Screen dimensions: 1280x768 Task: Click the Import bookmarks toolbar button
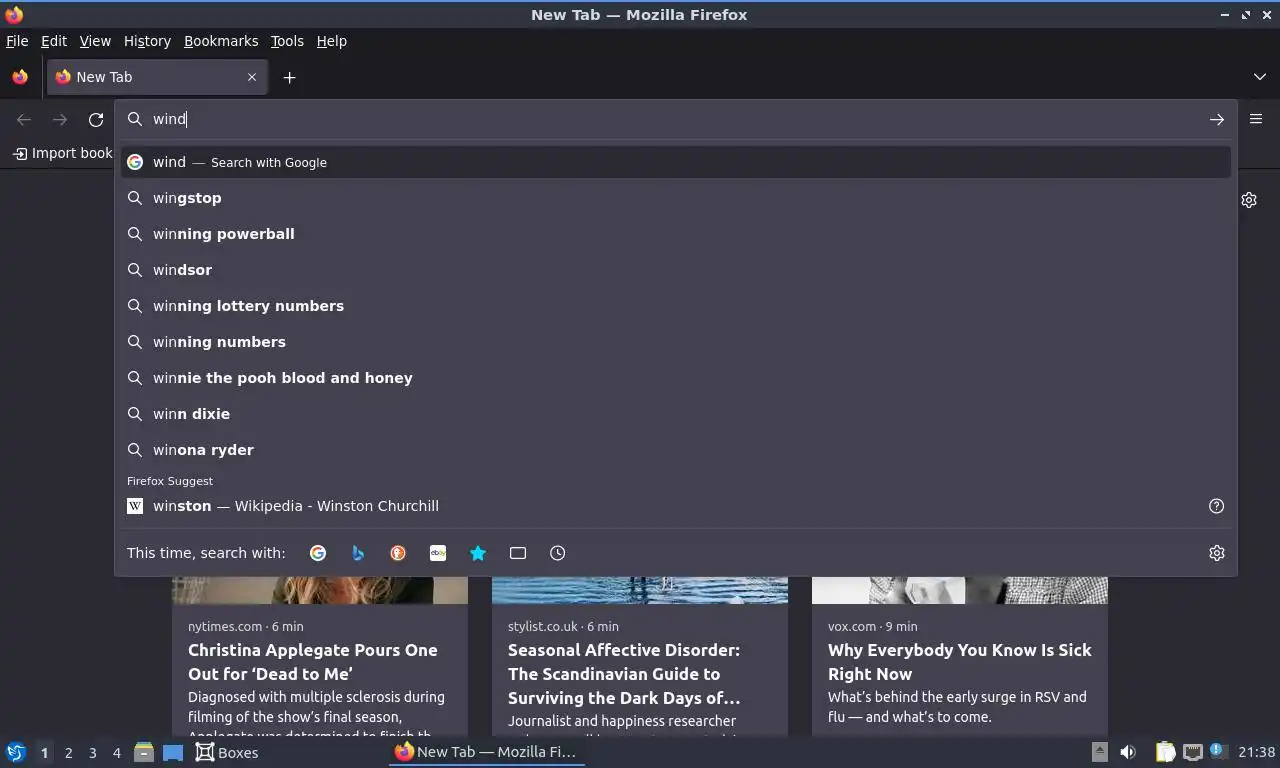pos(62,153)
